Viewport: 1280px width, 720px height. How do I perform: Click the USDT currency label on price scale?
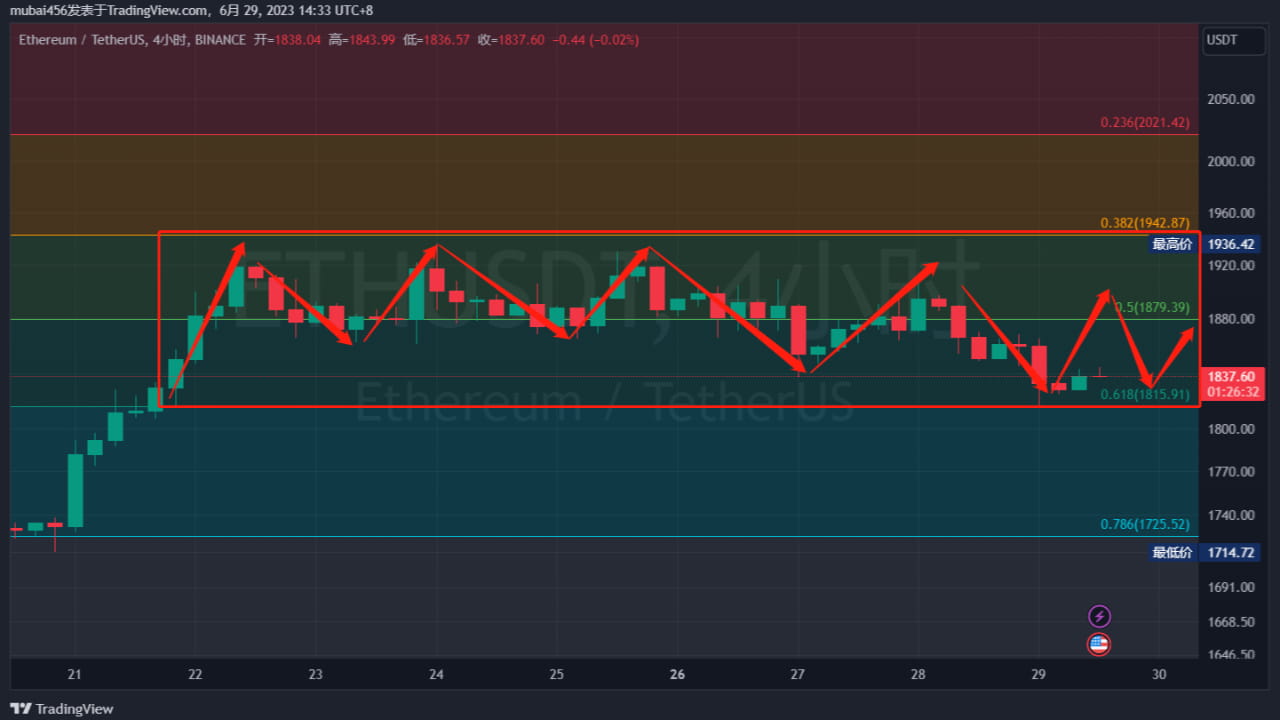click(1233, 41)
